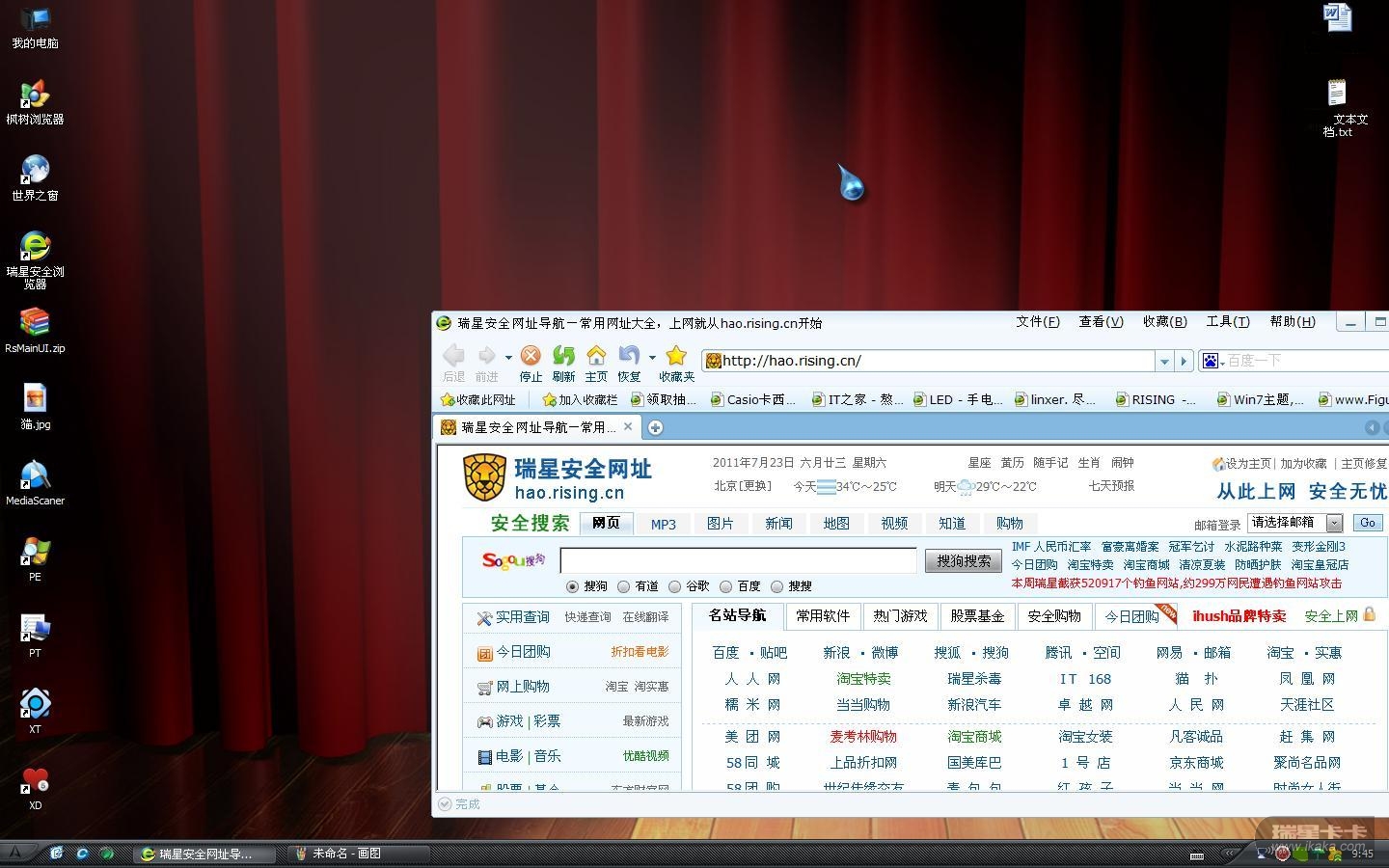Close the 瑞星安全网址导航 browser tab
This screenshot has height=868, width=1389.
(628, 426)
